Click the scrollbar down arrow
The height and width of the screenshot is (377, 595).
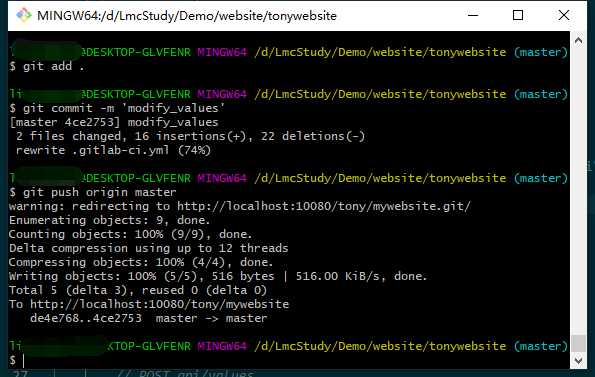pyautogui.click(x=578, y=360)
